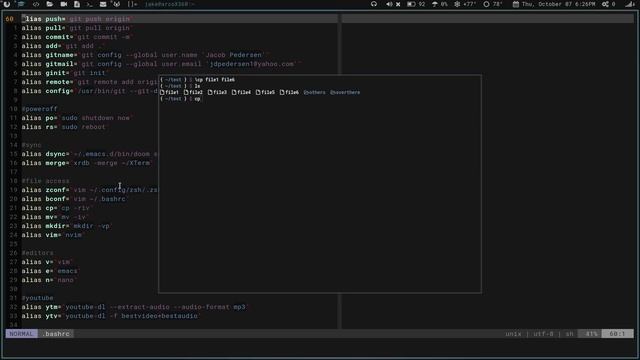
Task: Click the weather circle icon showing 78°
Action: (x=486, y=4)
